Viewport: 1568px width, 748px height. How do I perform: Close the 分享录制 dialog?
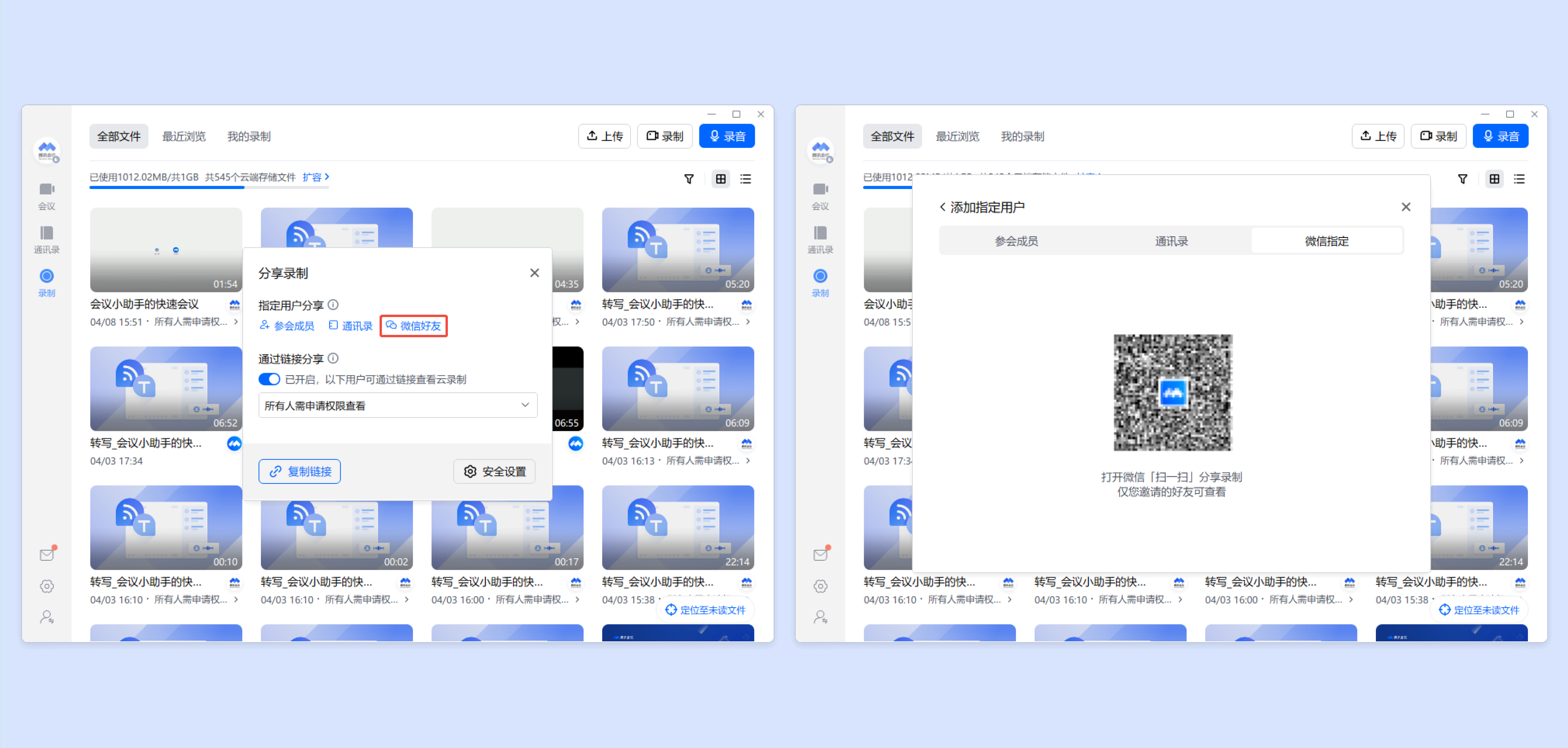pyautogui.click(x=534, y=273)
